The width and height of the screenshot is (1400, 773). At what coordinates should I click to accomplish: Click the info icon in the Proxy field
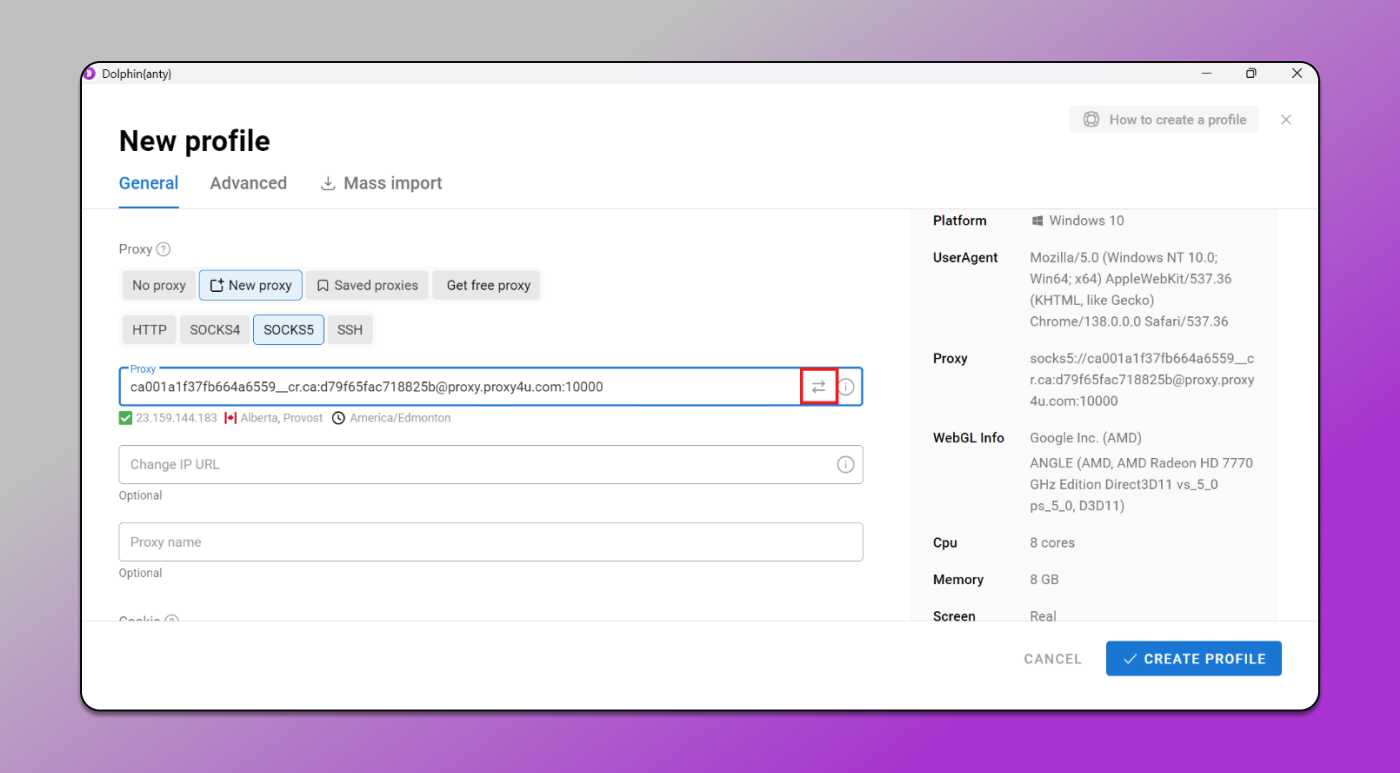click(x=846, y=387)
